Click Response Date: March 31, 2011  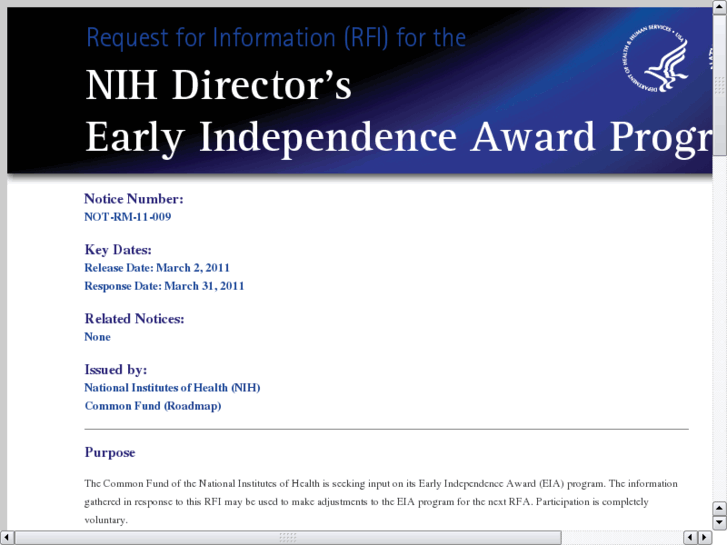(x=164, y=286)
